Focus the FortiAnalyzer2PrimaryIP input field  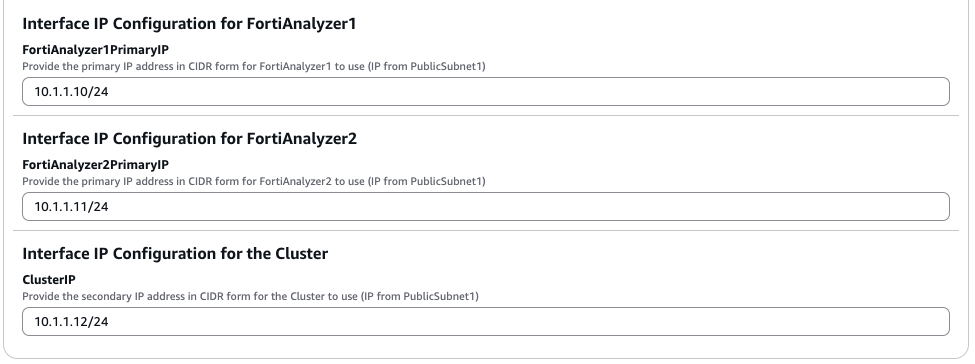pyautogui.click(x=486, y=207)
